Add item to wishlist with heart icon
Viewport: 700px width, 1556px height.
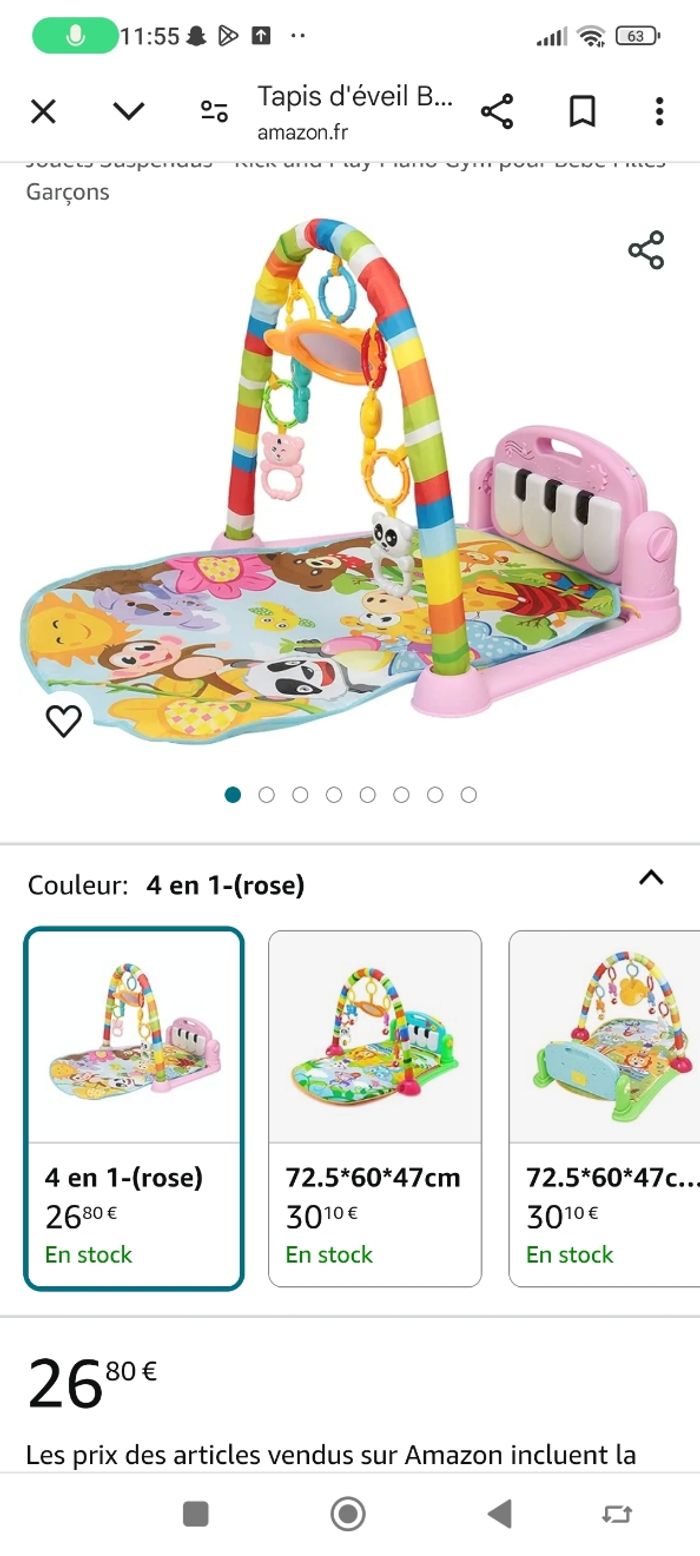click(64, 720)
